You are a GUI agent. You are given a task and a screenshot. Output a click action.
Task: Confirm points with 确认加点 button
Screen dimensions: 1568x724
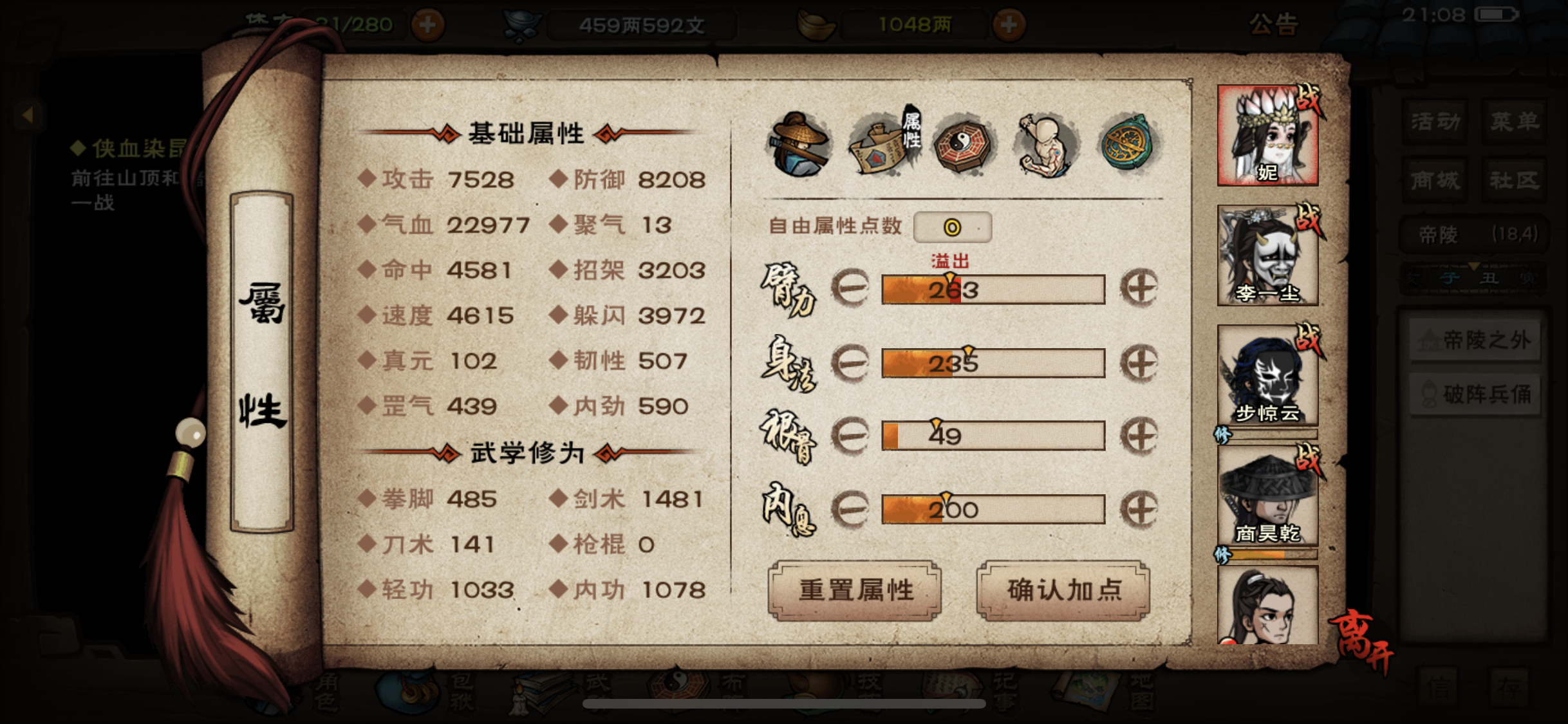tap(1063, 590)
